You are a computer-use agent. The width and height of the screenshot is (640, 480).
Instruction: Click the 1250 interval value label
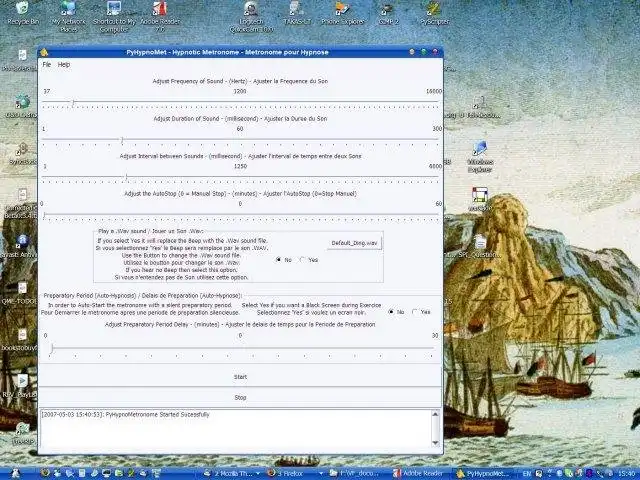pyautogui.click(x=240, y=167)
